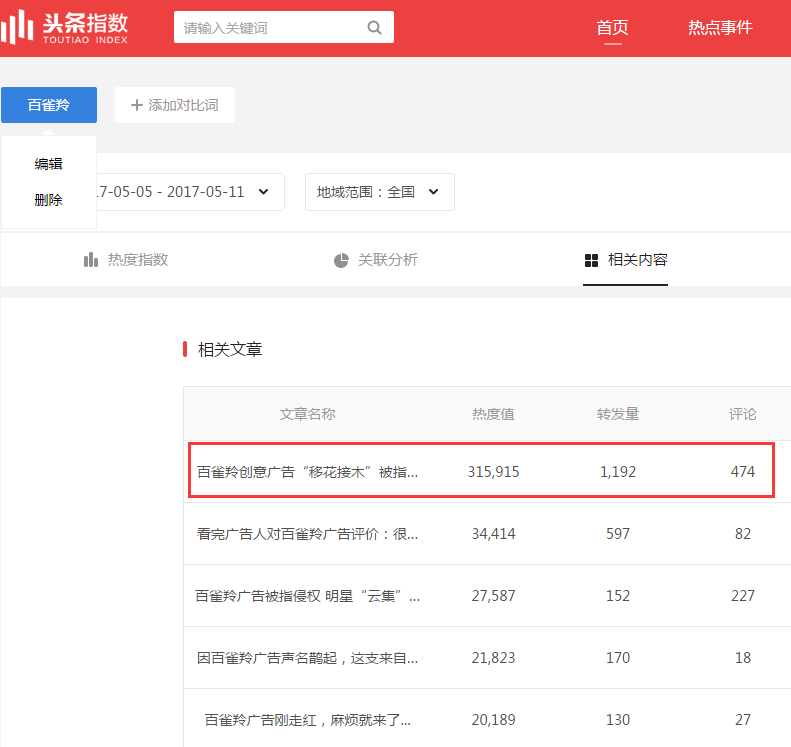Screen dimensions: 791x747
Task: Click the 转发量 column header
Action: click(x=618, y=414)
